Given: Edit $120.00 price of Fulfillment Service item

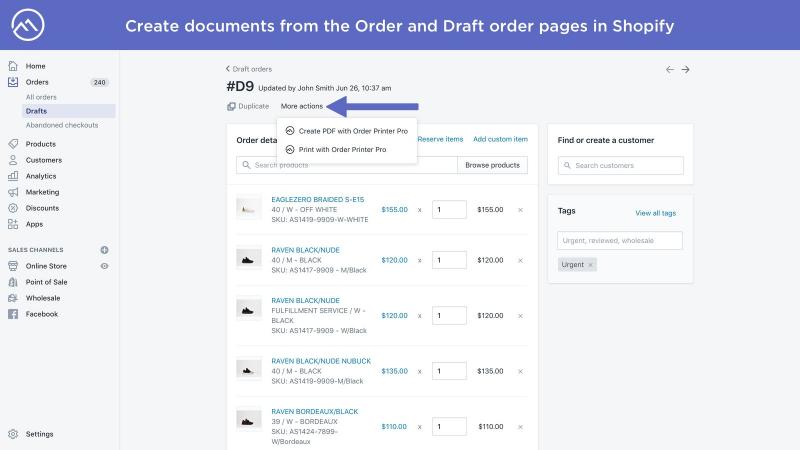Looking at the screenshot, I should (394, 316).
